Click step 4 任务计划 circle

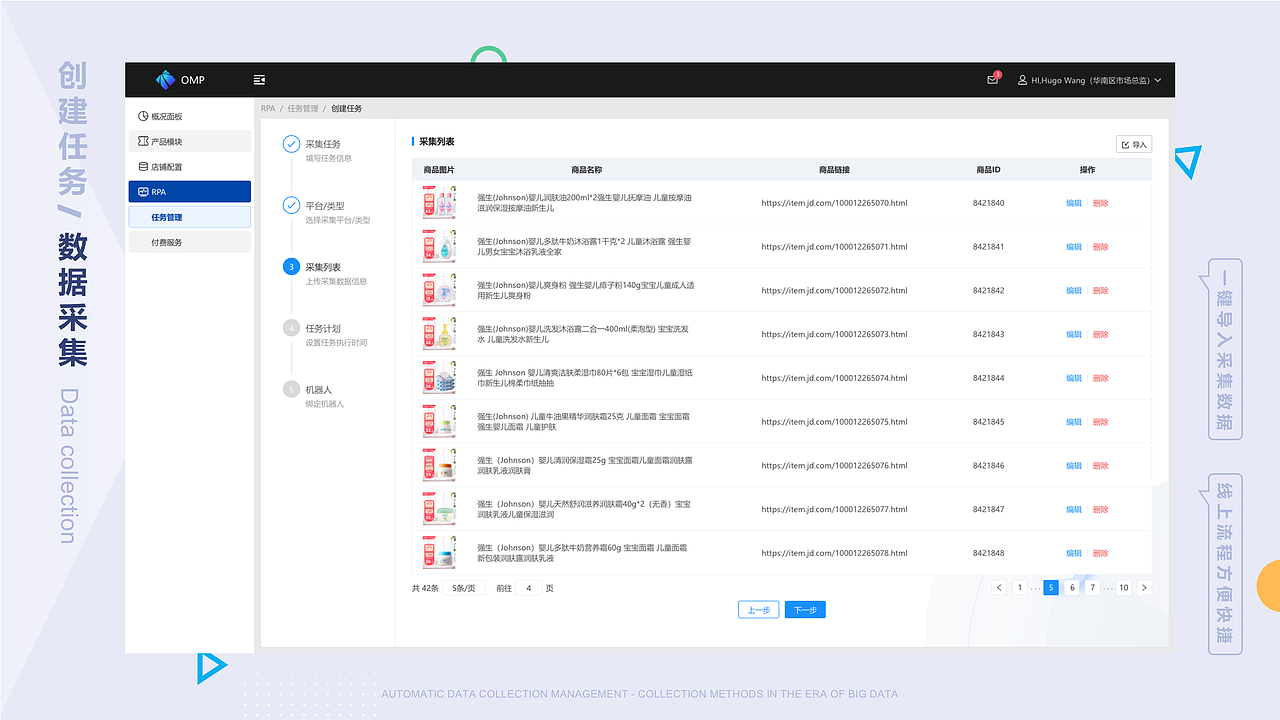[291, 328]
